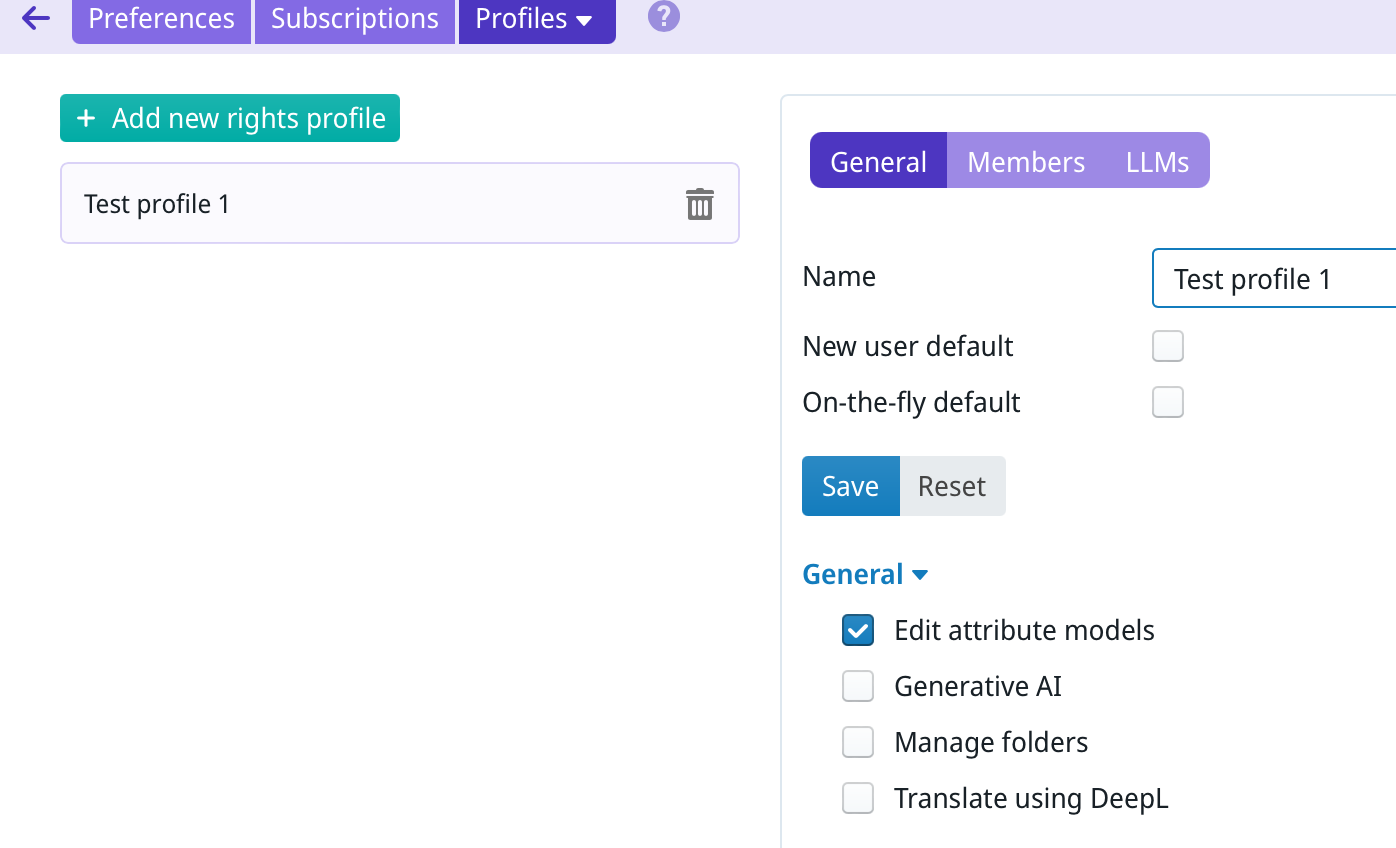Collapse the General permissions section
Image resolution: width=1396 pixels, height=848 pixels.
pos(865,575)
